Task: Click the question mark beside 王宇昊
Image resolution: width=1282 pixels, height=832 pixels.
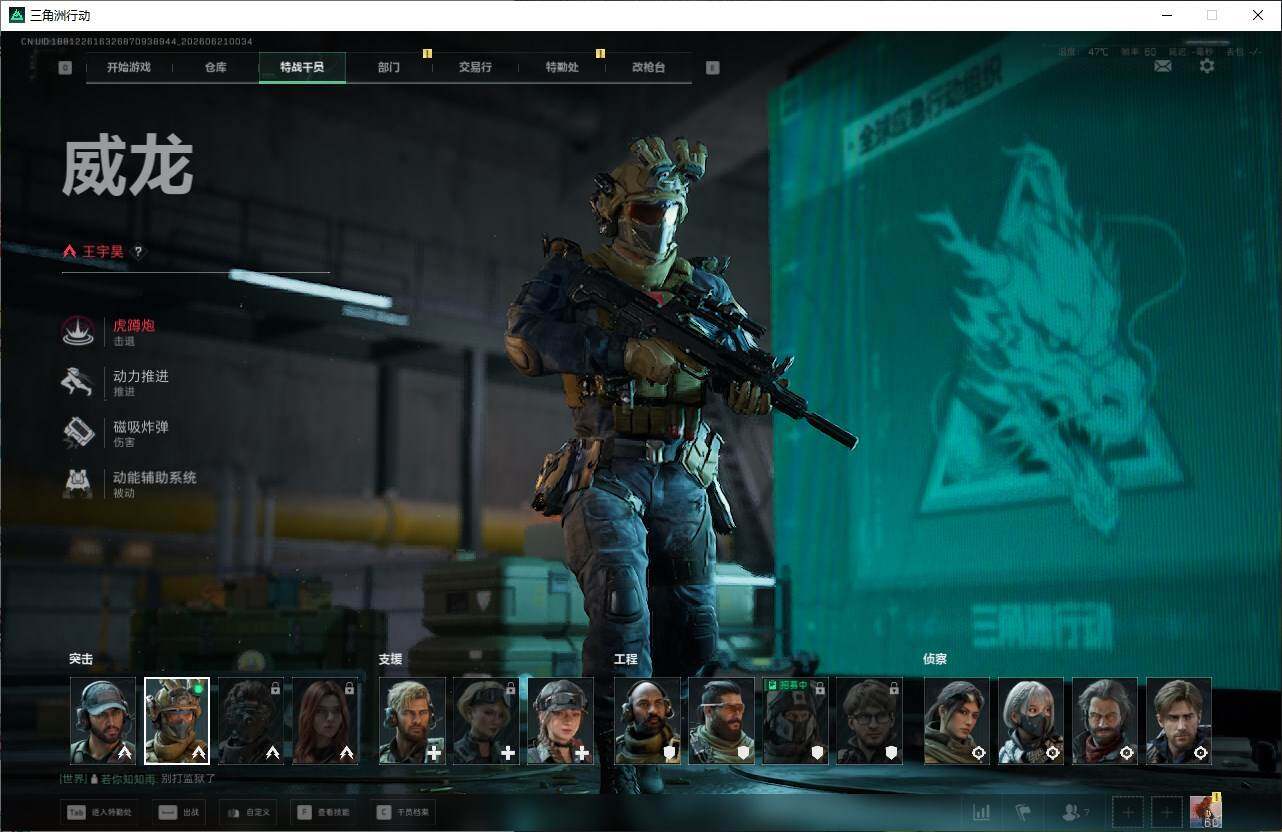Action: [138, 252]
